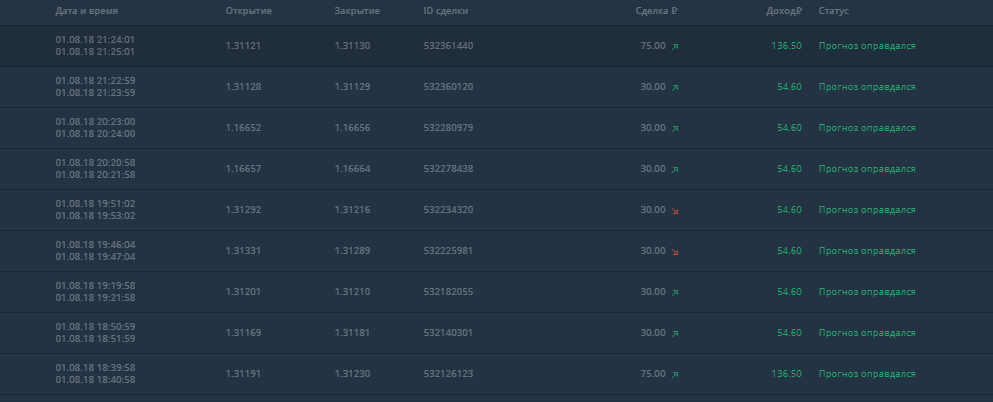The height and width of the screenshot is (402, 993).
Task: Click the 75.00 amount for trade 532126123
Action: pyautogui.click(x=653, y=374)
